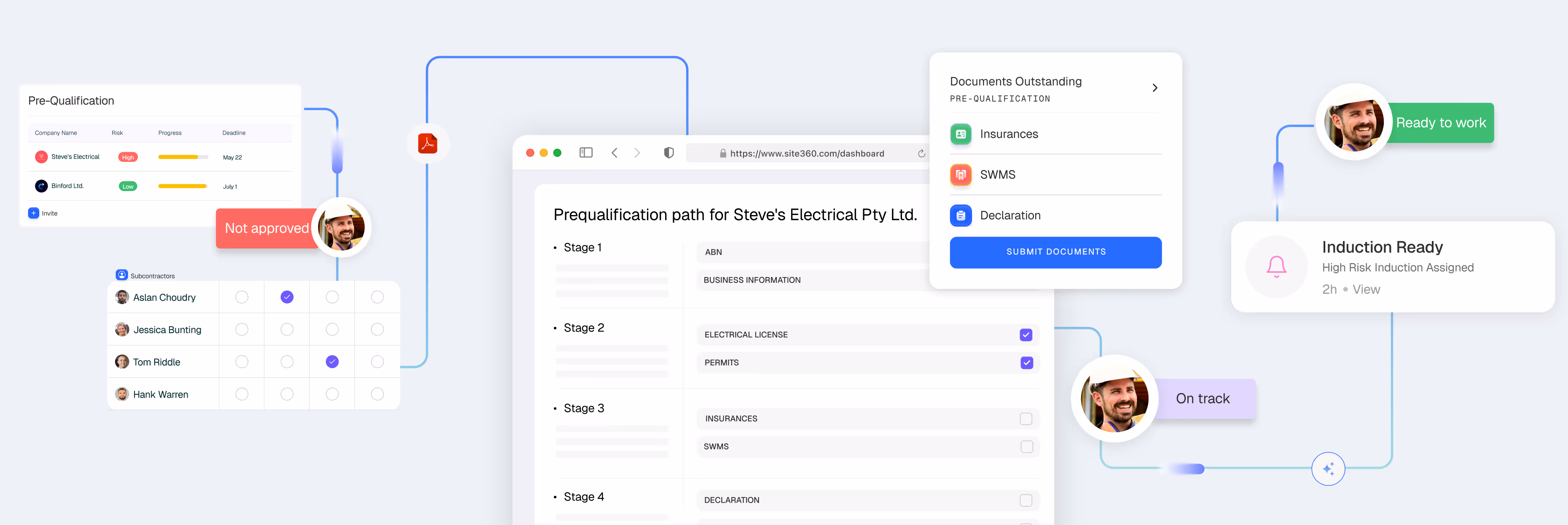Click the privacy shield icon
Viewport: 1568px width, 525px height.
[669, 153]
